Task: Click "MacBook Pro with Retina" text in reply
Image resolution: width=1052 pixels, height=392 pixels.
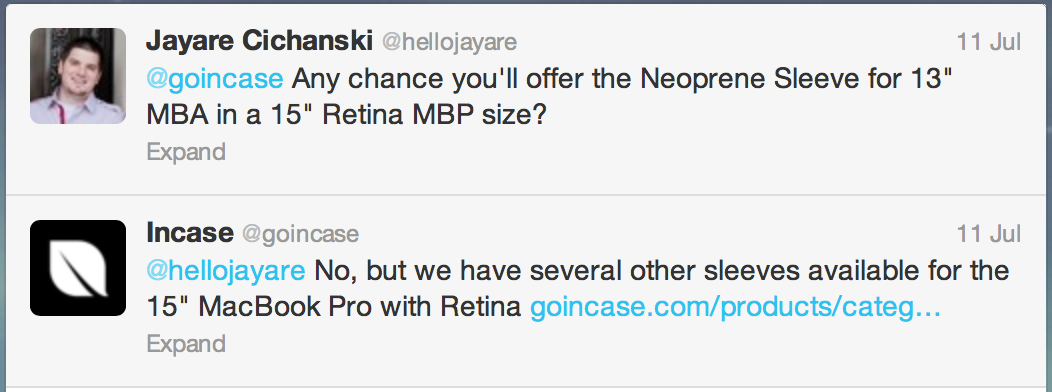Action: 360,307
